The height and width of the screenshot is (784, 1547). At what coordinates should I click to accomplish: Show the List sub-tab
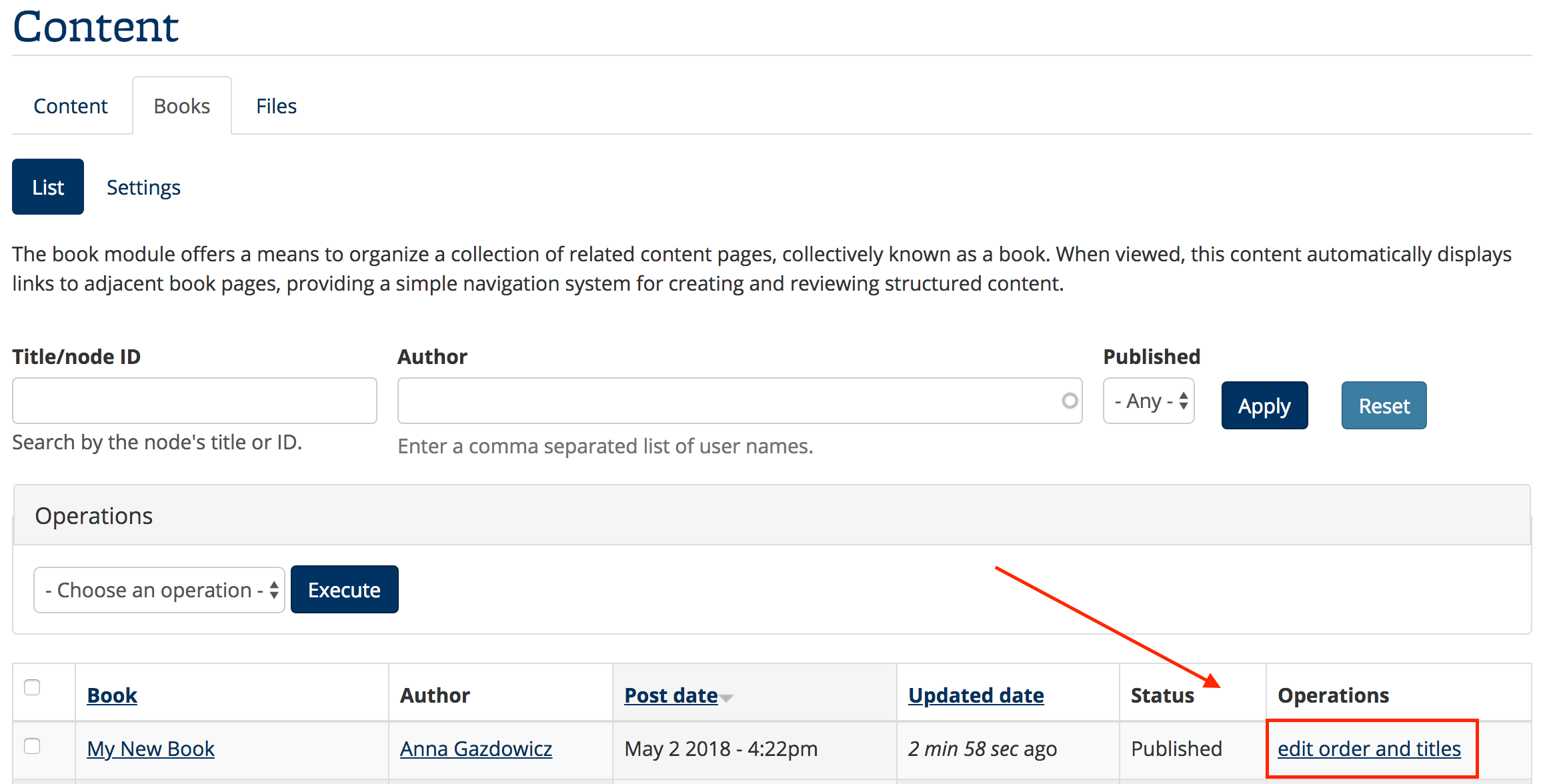[x=48, y=187]
